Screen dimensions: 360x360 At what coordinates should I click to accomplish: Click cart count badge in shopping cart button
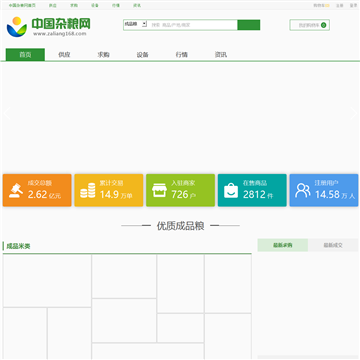pos(323,25)
